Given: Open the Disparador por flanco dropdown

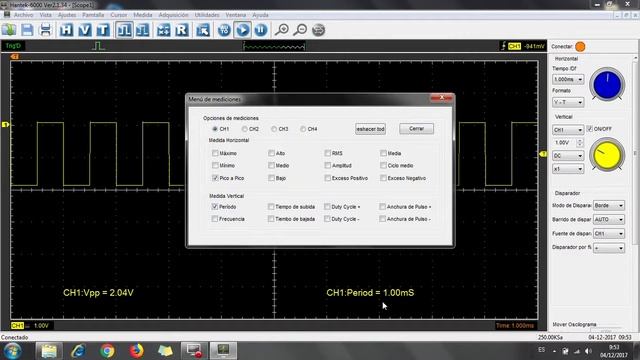Looking at the screenshot, I should pyautogui.click(x=609, y=248).
